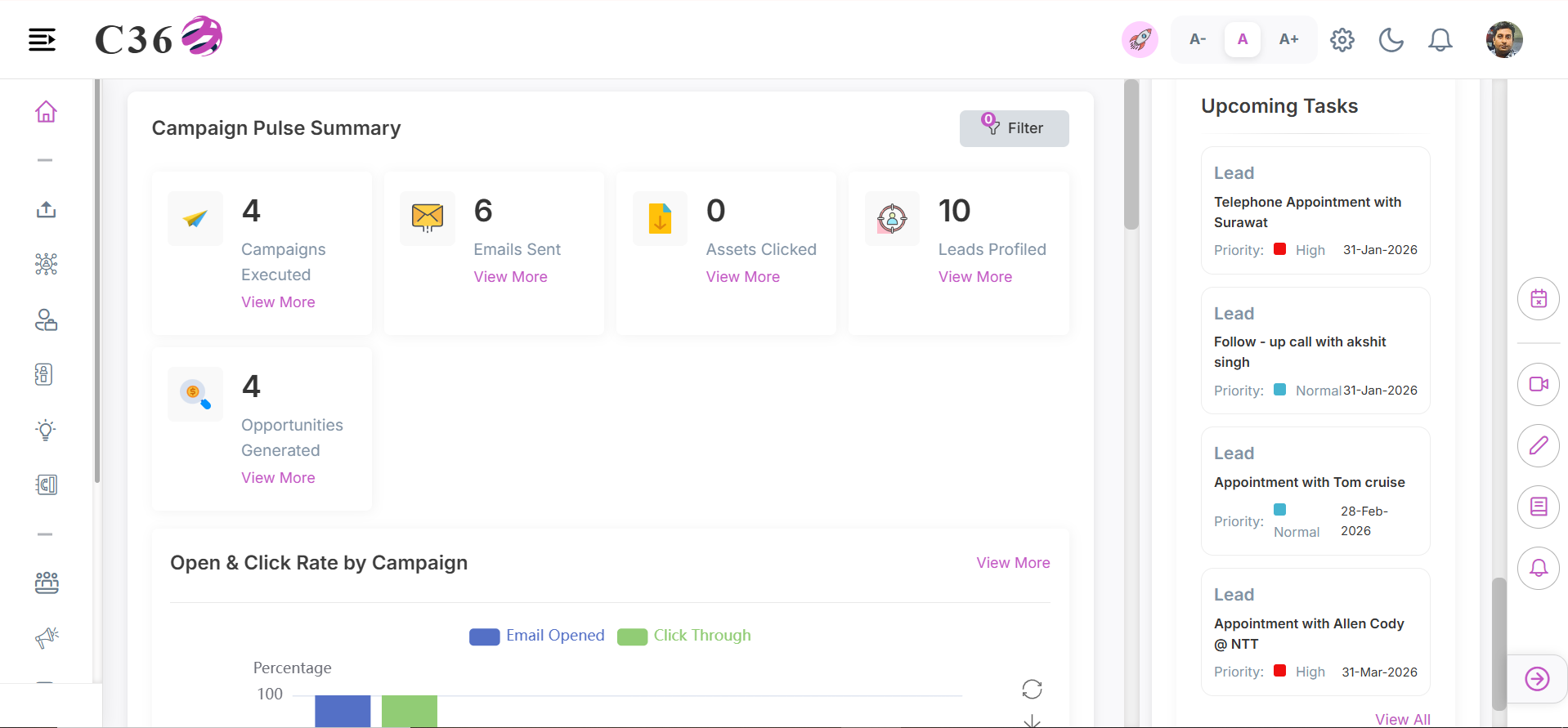Viewport: 1568px width, 728px height.
Task: Click the C36 logo
Action: pyautogui.click(x=159, y=38)
